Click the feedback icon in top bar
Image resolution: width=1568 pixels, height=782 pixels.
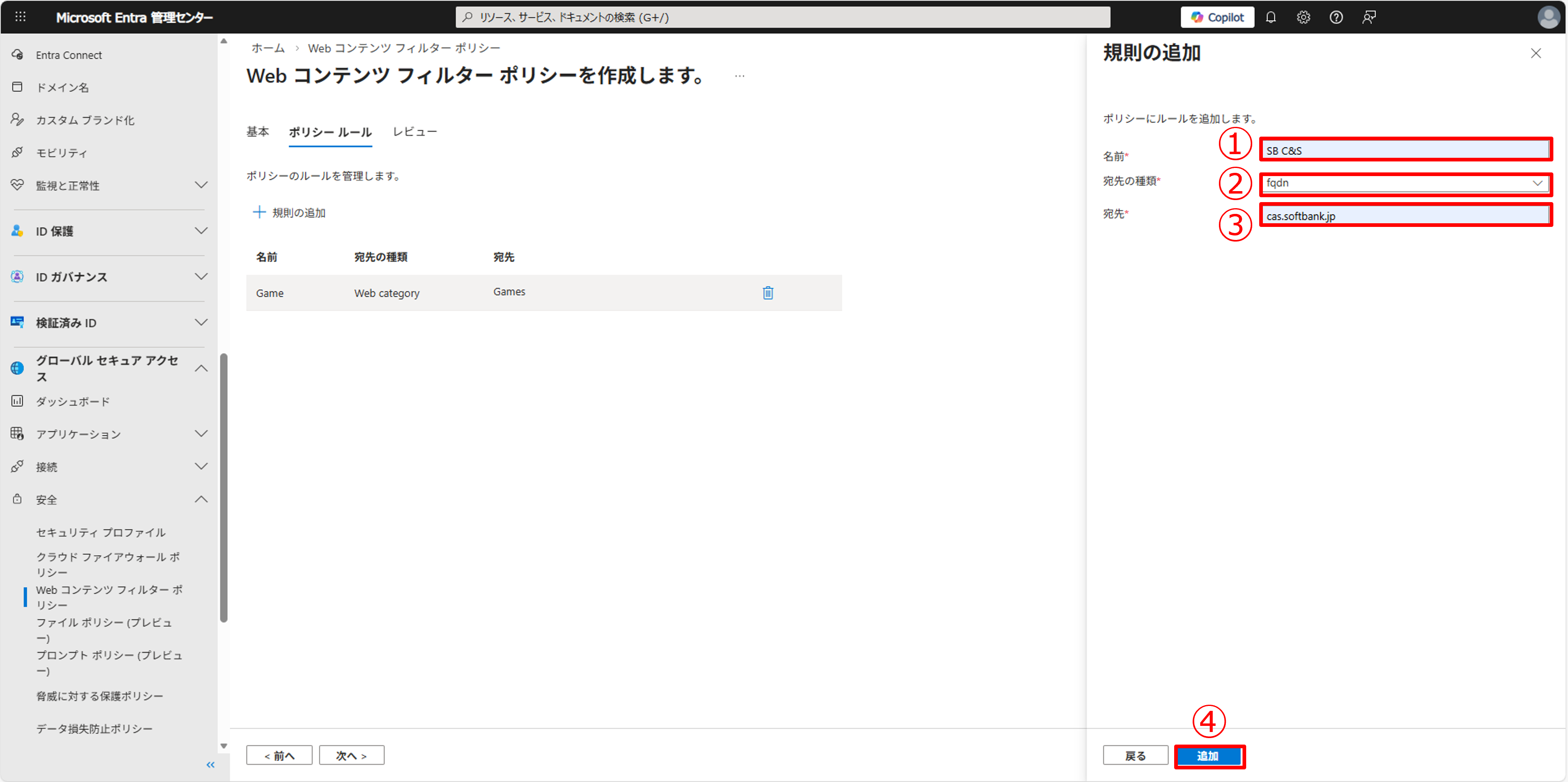1368,17
